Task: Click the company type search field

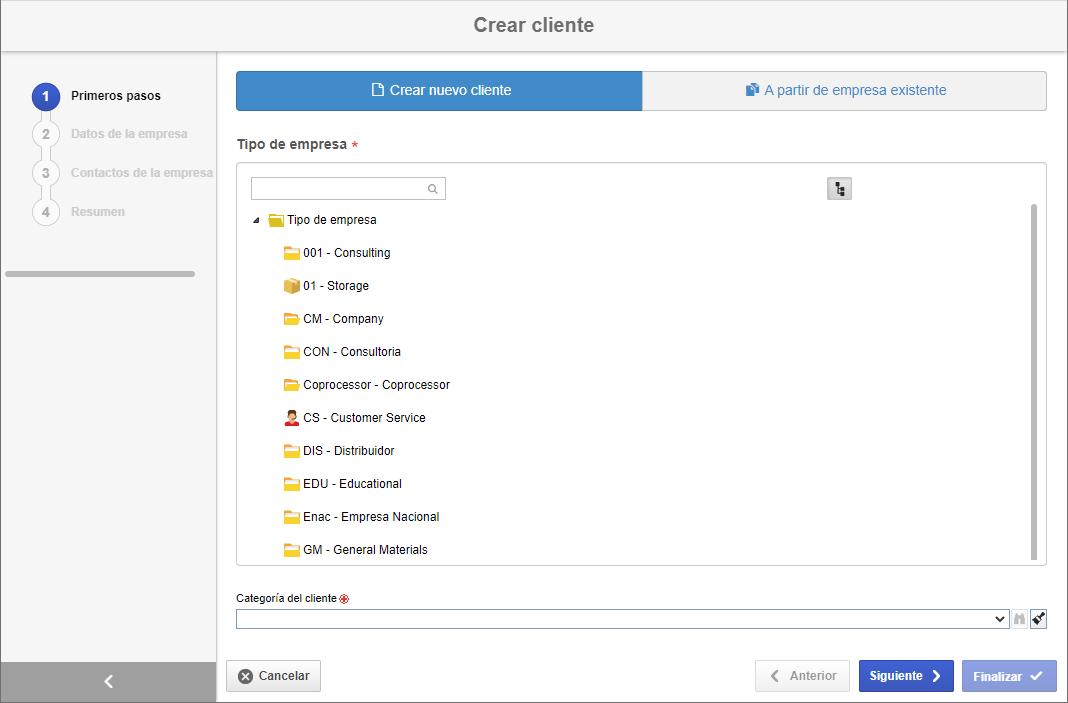Action: pyautogui.click(x=348, y=189)
